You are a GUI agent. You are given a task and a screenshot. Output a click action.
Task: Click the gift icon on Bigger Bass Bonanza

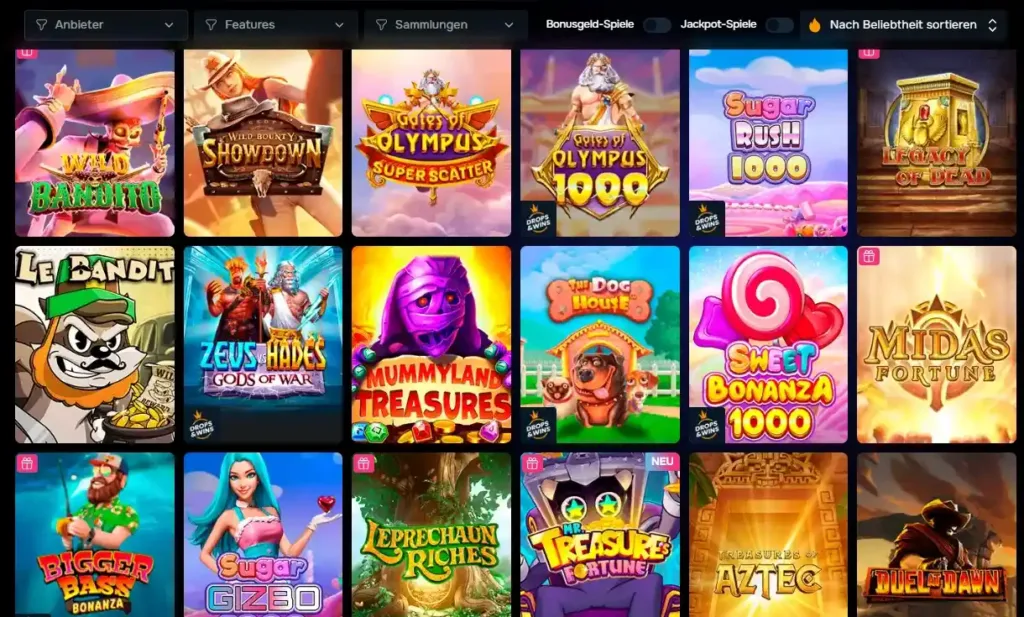click(27, 464)
